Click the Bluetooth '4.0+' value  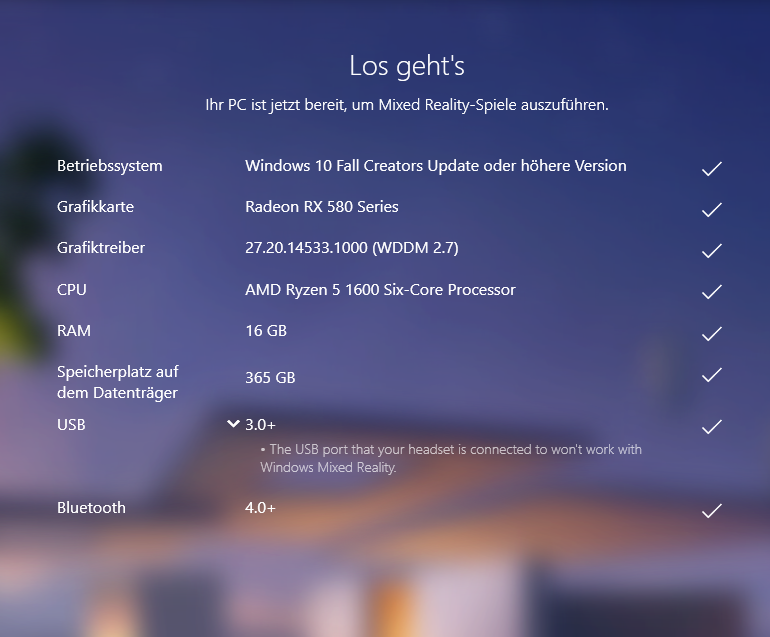pos(260,507)
